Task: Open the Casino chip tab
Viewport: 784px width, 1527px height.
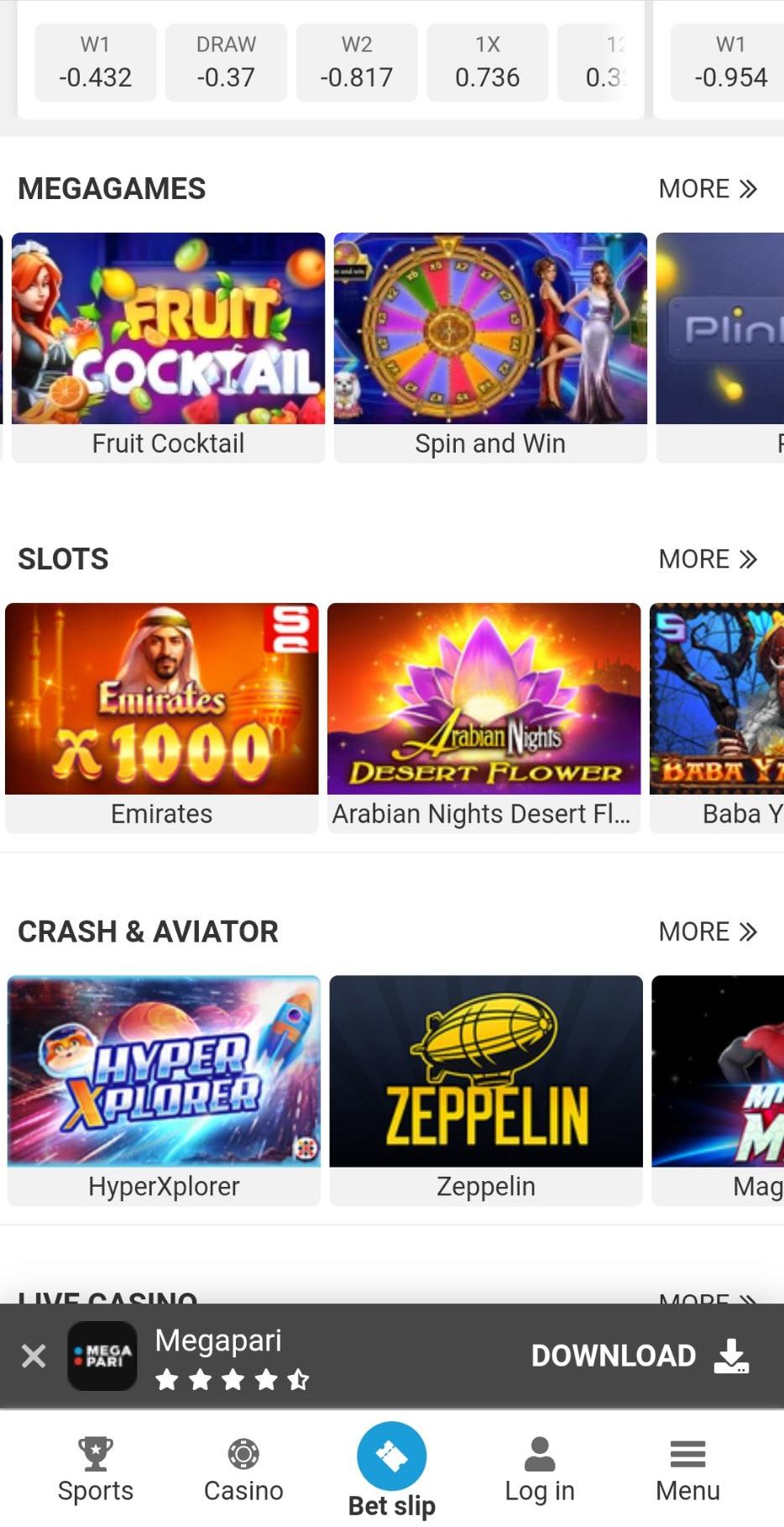Action: [x=243, y=1468]
